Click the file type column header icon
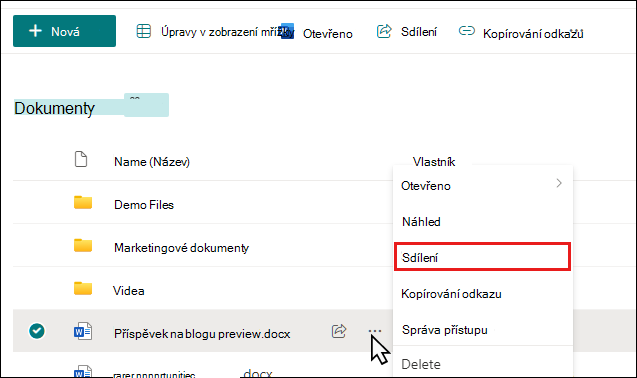 pos(81,159)
